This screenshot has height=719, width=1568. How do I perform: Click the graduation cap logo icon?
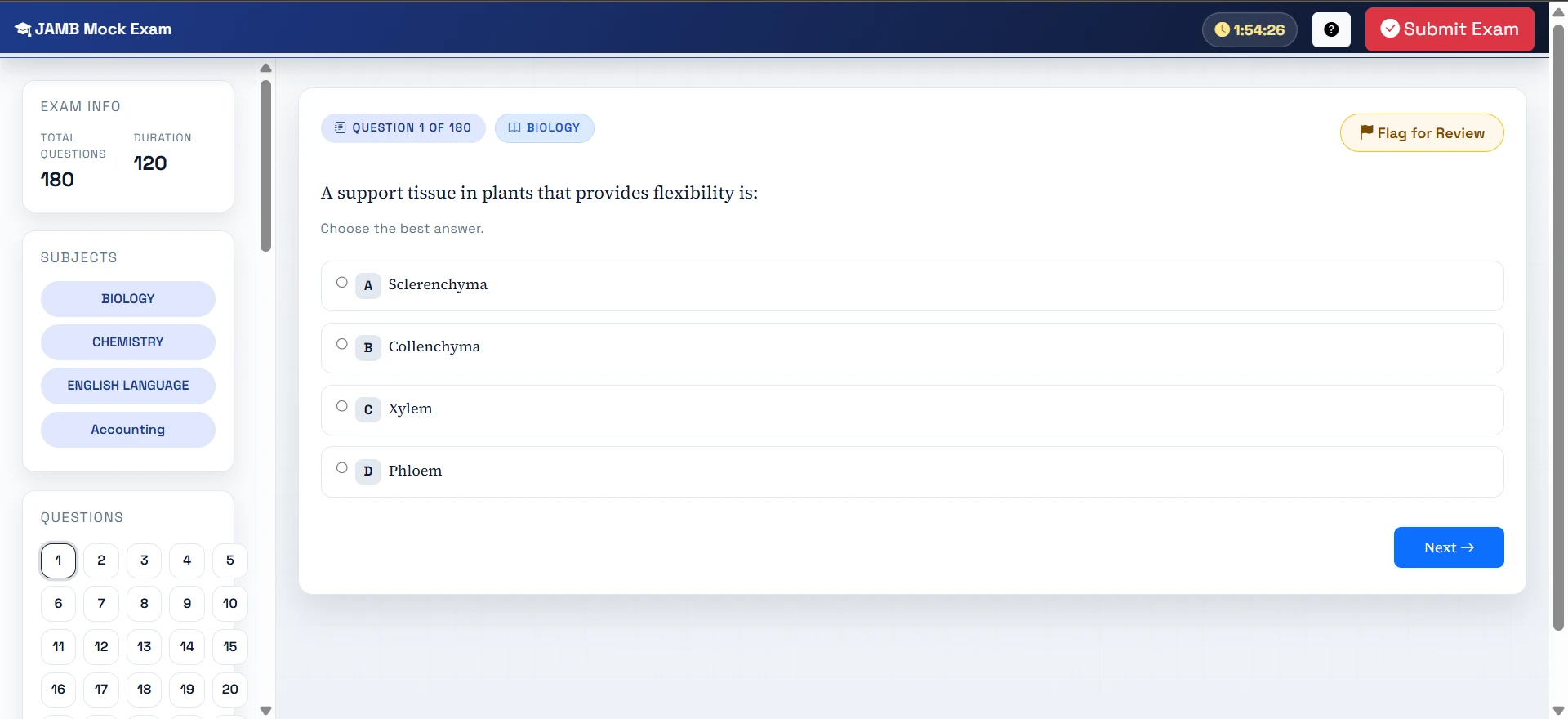23,29
